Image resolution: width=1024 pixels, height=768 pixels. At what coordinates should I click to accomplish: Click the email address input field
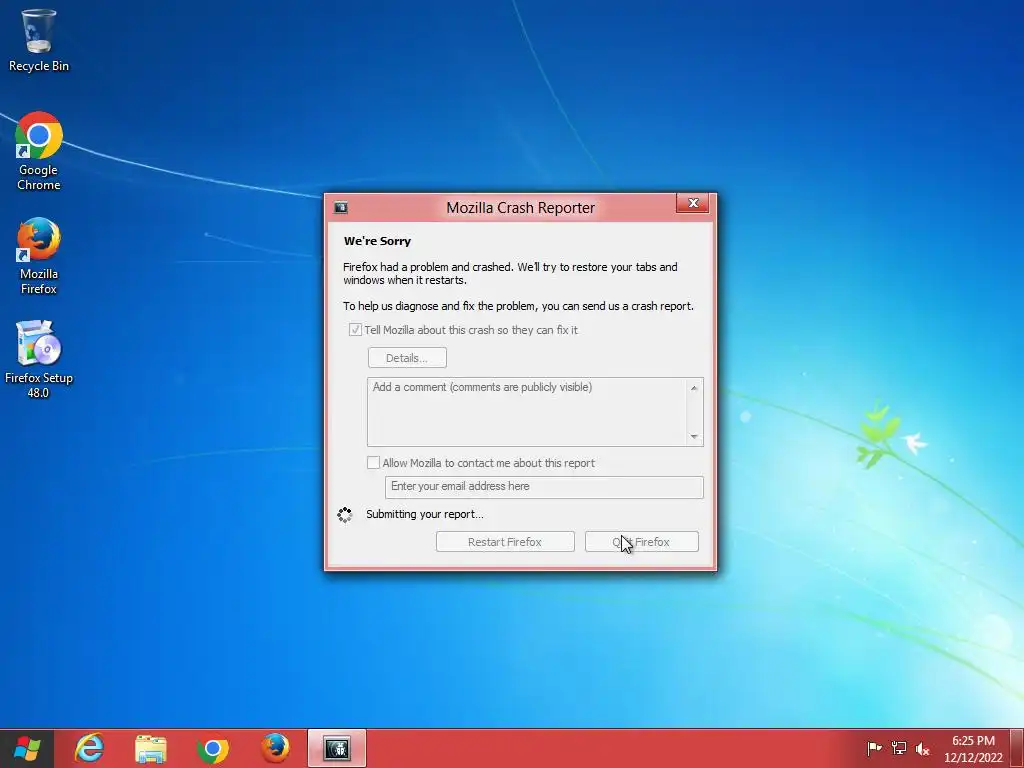pyautogui.click(x=544, y=487)
